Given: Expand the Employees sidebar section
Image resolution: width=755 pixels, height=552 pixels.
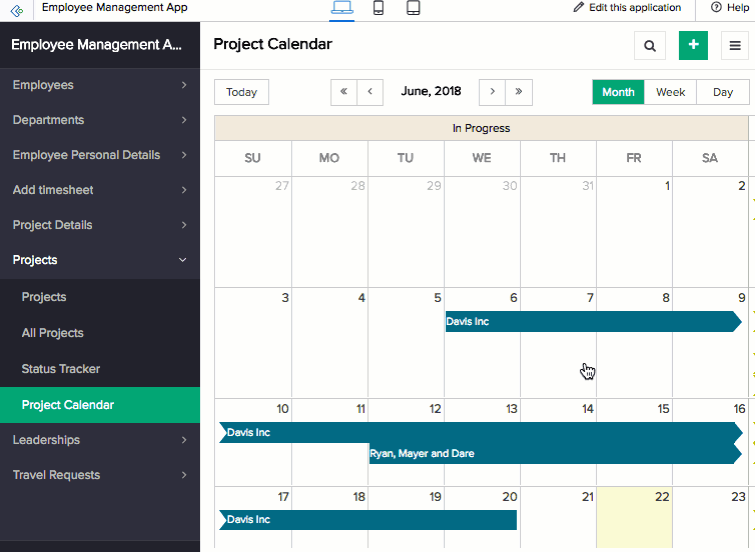Looking at the screenshot, I should point(100,85).
